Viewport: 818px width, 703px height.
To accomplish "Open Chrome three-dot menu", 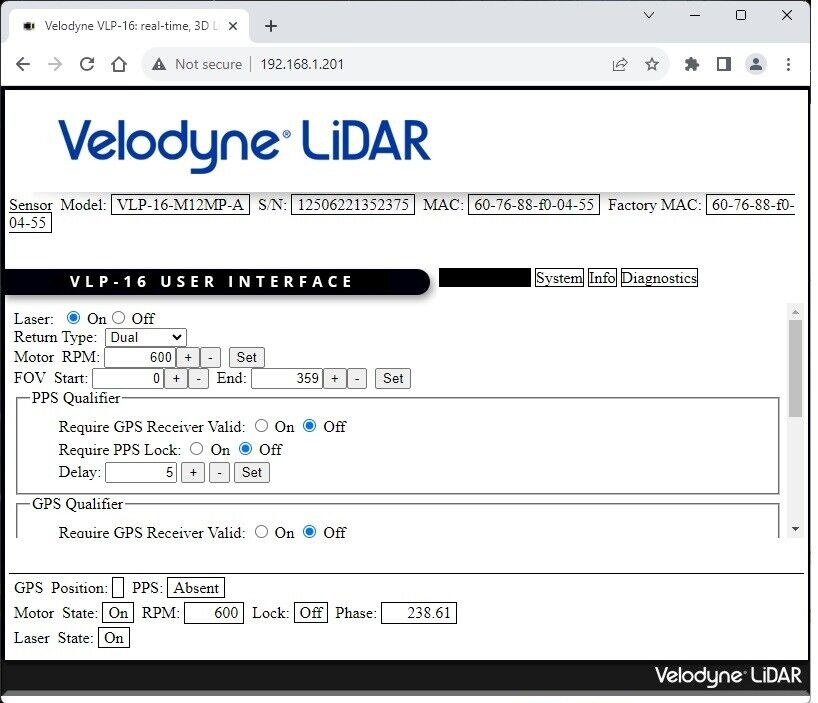I will point(788,64).
